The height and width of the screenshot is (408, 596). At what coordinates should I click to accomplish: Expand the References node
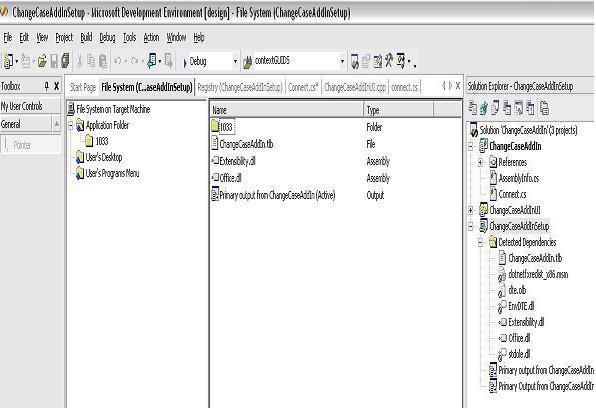[x=480, y=162]
